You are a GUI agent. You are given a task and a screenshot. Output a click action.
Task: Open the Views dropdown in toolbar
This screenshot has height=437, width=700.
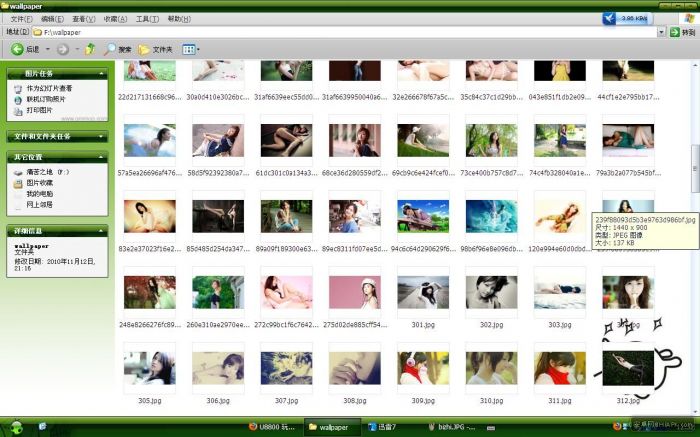[x=190, y=49]
